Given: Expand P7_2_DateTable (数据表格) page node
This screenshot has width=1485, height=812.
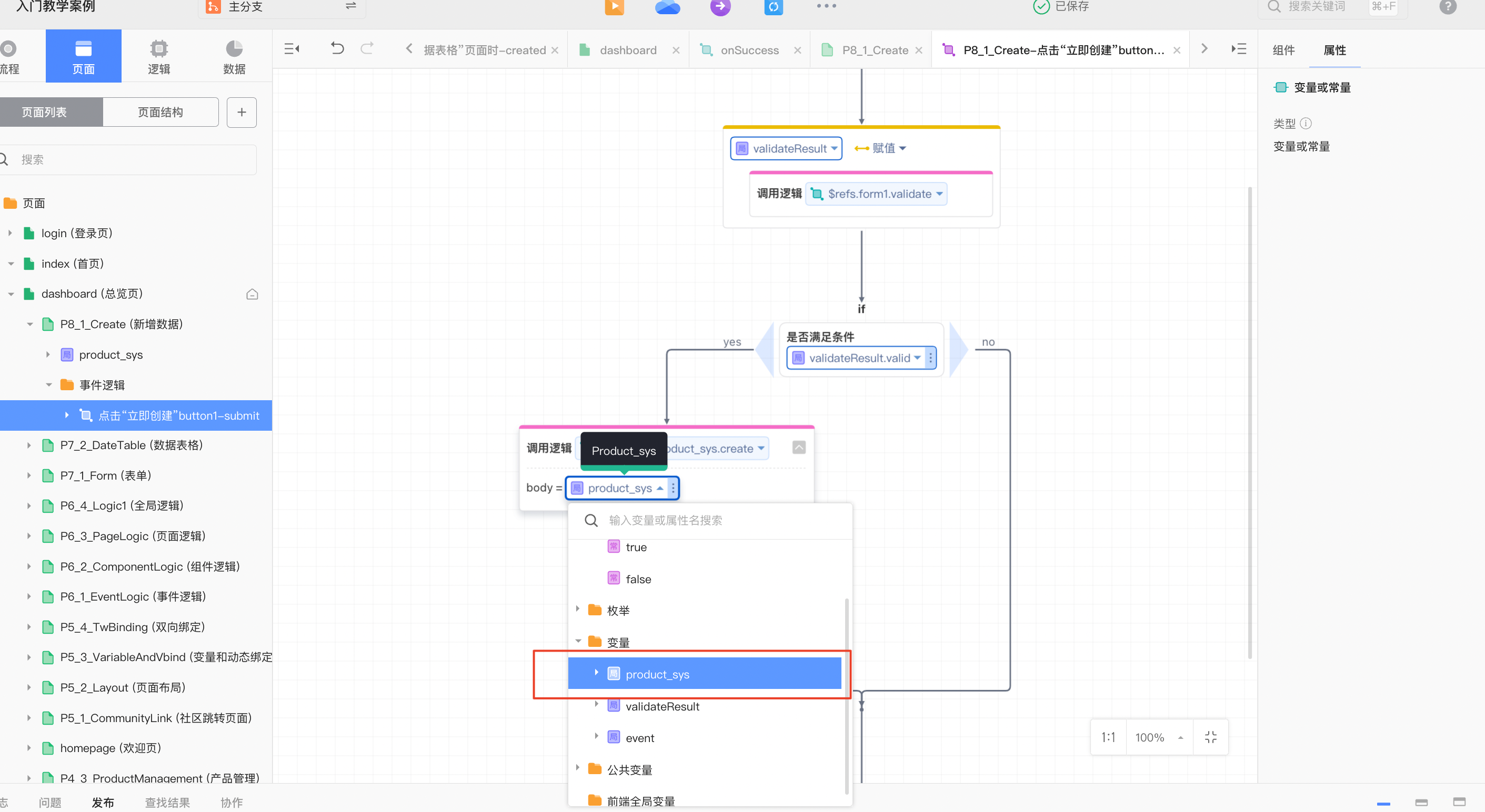Looking at the screenshot, I should pos(29,445).
